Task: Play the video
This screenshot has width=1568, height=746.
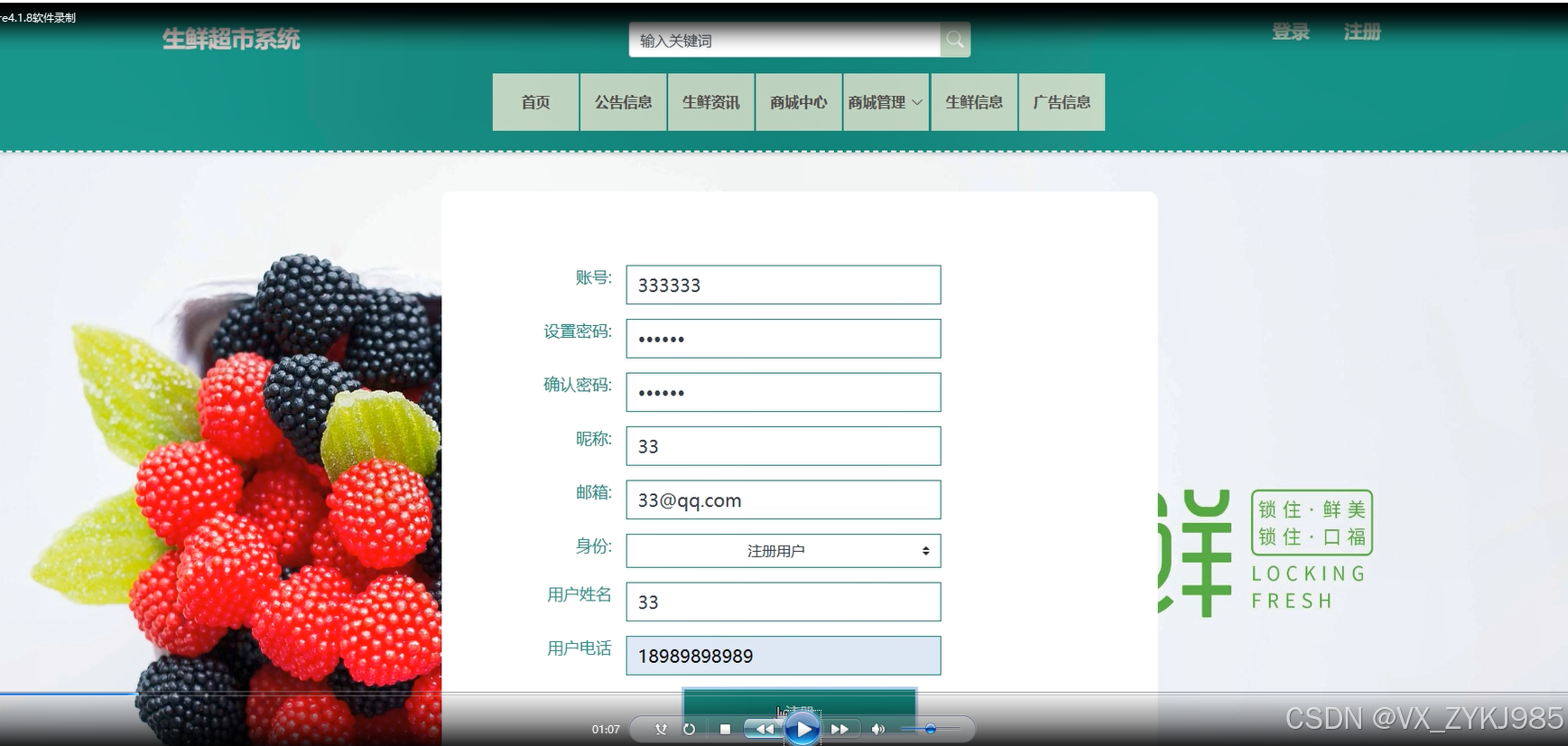Action: pos(803,729)
